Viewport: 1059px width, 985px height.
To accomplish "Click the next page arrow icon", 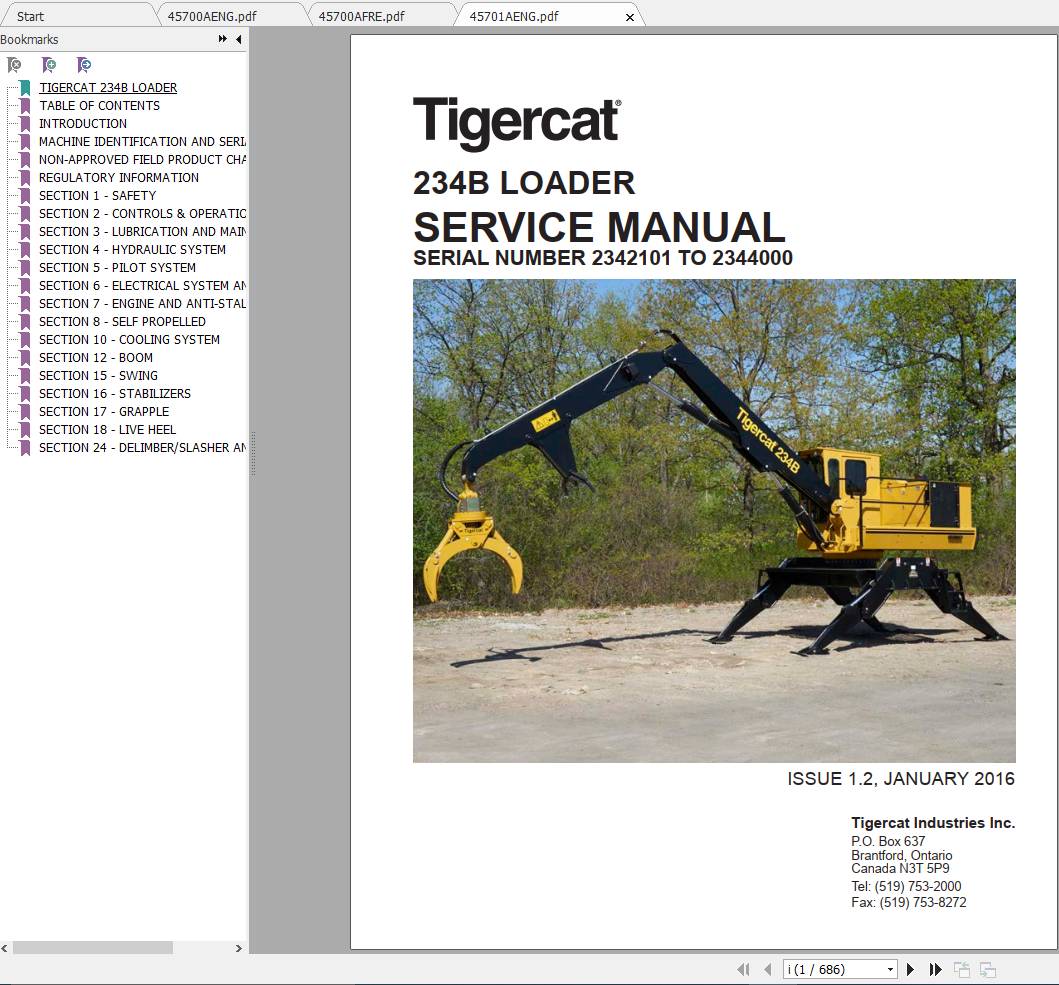I will tap(911, 969).
